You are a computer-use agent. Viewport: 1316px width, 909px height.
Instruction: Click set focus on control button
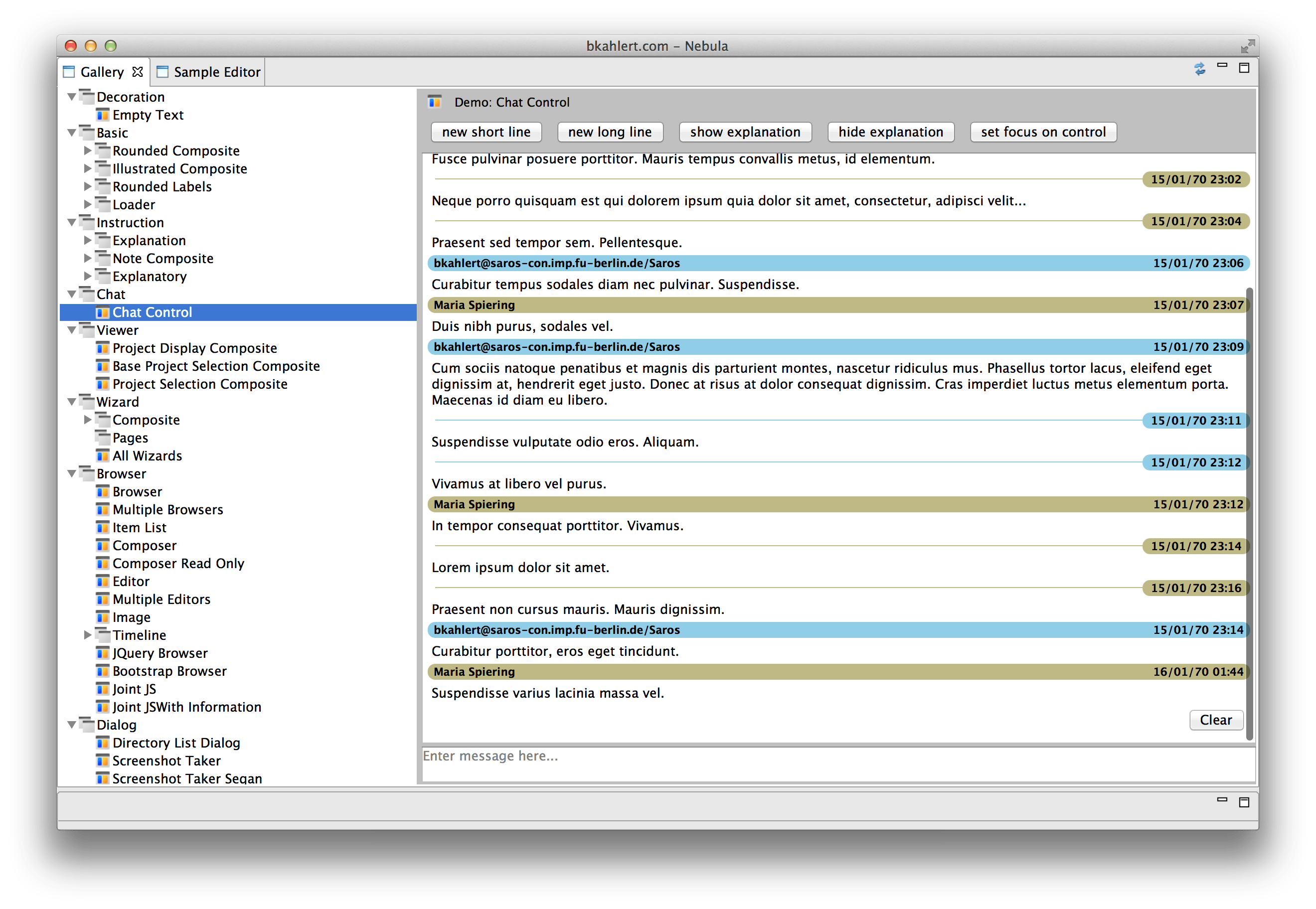pos(1043,131)
